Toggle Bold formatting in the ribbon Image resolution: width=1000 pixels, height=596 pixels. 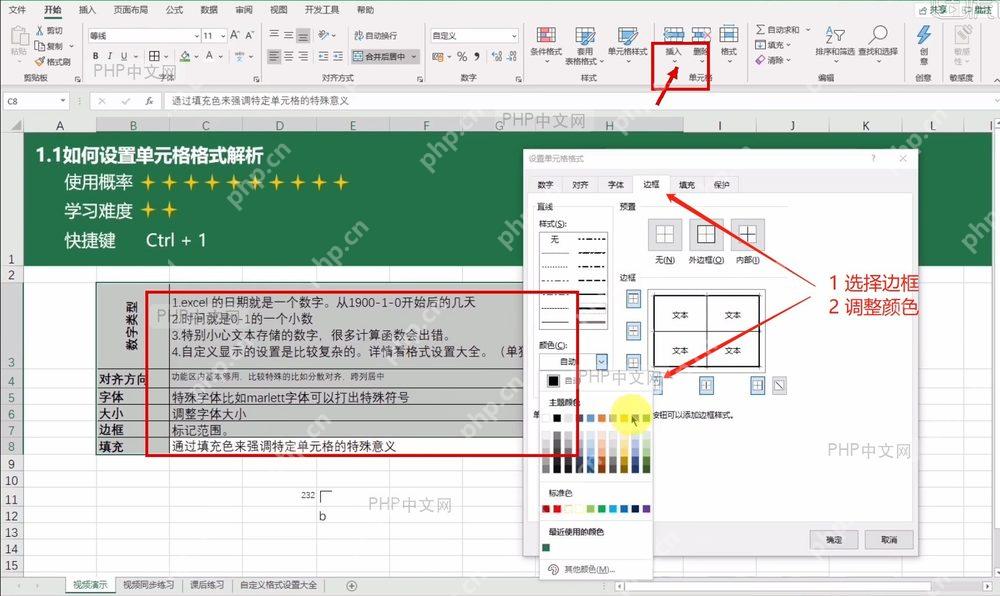coord(96,56)
